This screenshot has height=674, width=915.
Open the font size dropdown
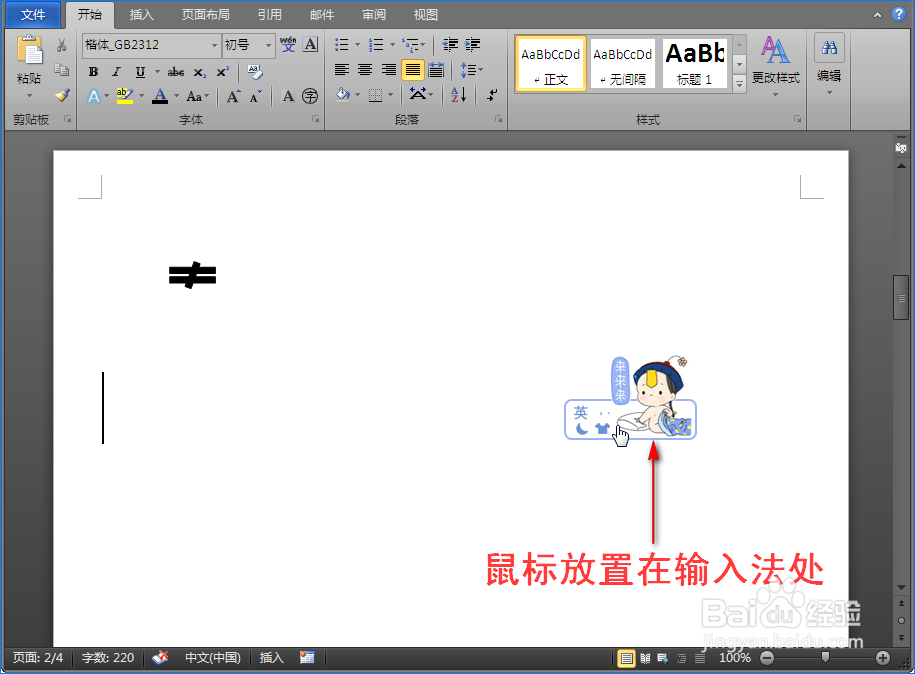click(x=268, y=44)
